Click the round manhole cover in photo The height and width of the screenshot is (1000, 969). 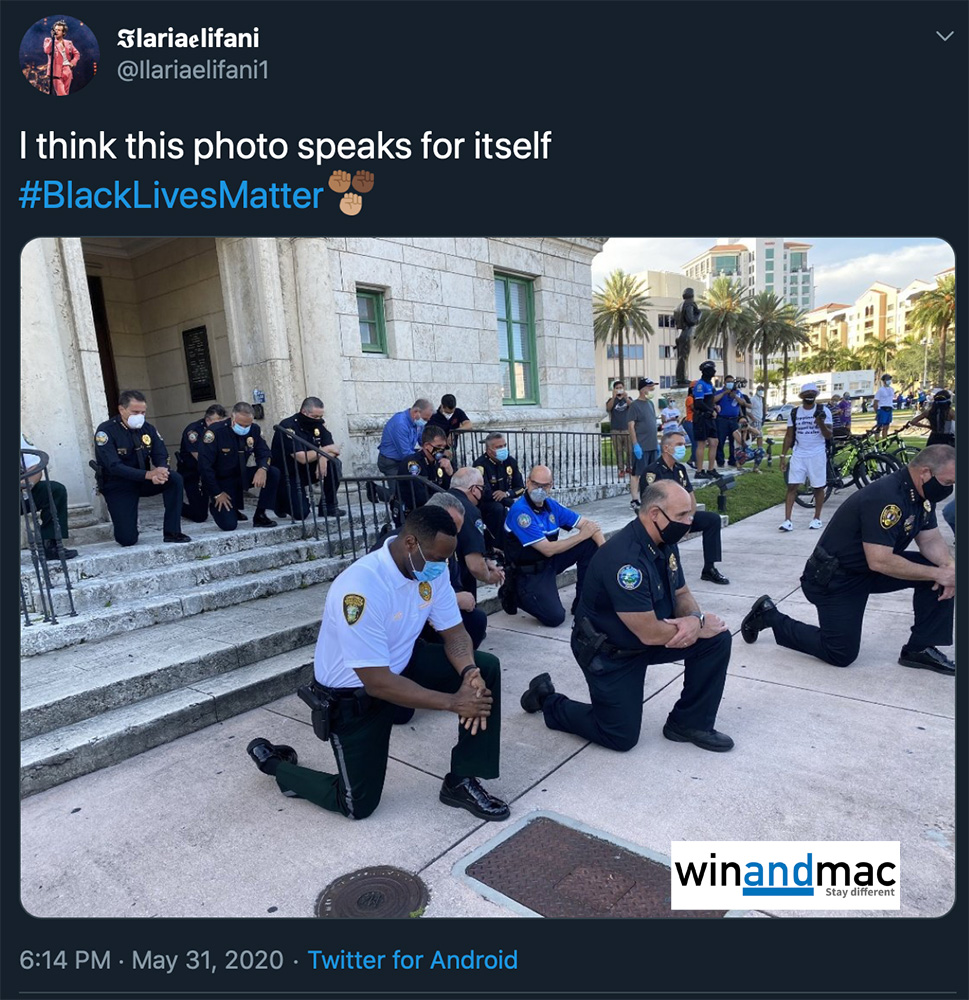[x=372, y=892]
